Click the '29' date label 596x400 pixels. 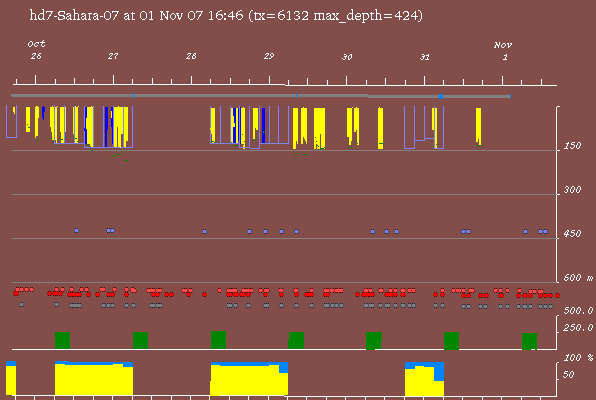(x=269, y=56)
